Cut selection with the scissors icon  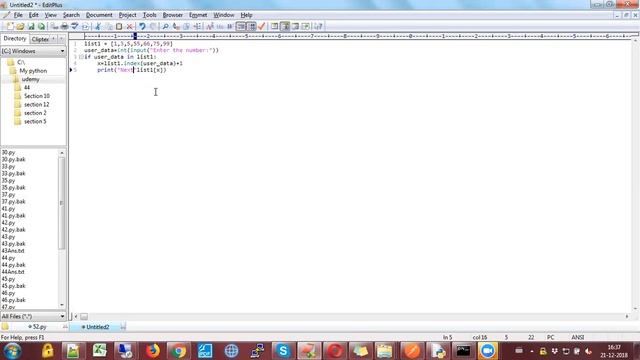point(98,26)
